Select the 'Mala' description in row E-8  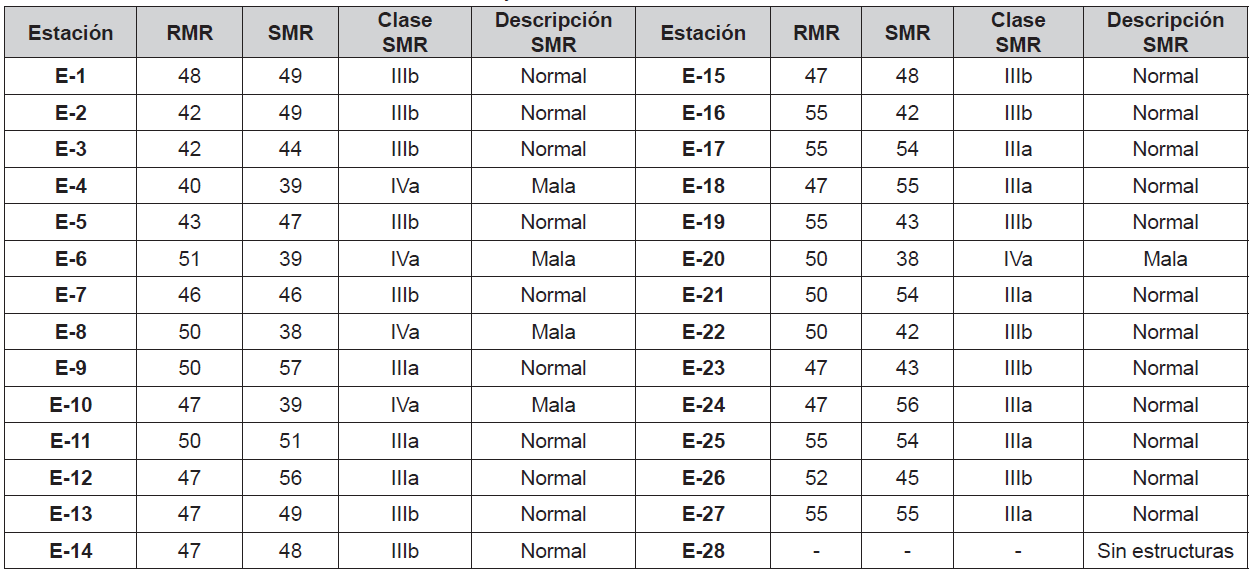[x=553, y=332]
